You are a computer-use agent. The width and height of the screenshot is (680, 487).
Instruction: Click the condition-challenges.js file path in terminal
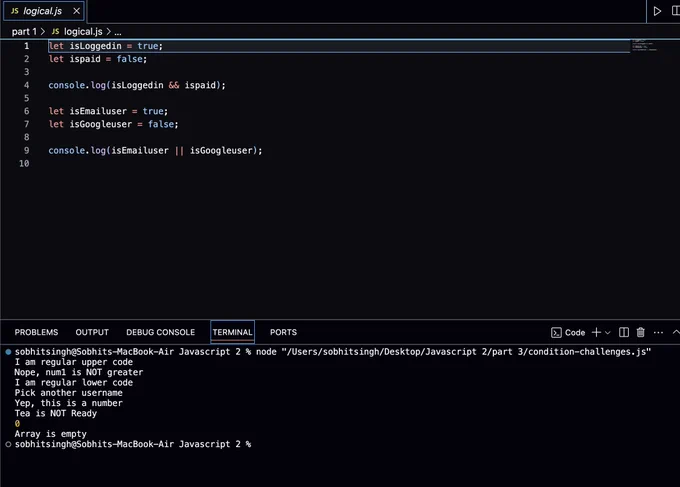(466, 352)
